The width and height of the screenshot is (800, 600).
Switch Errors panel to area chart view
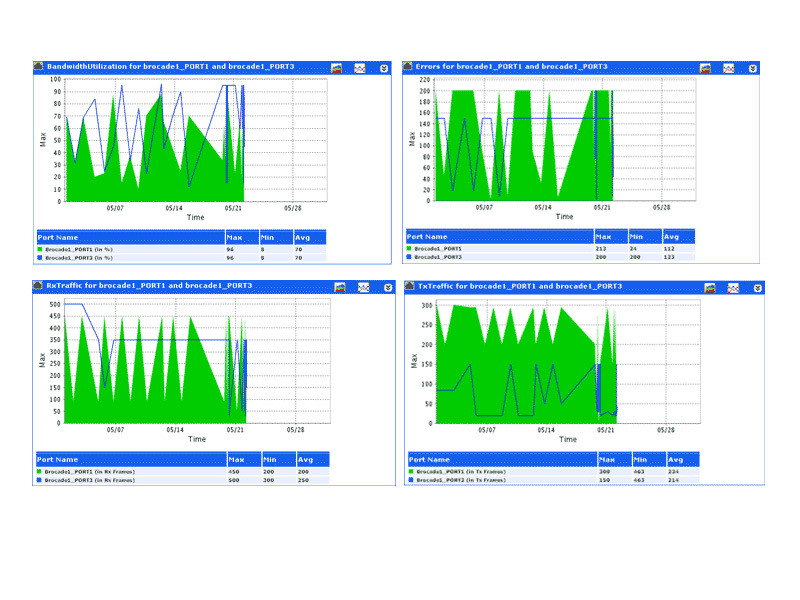pyautogui.click(x=705, y=68)
